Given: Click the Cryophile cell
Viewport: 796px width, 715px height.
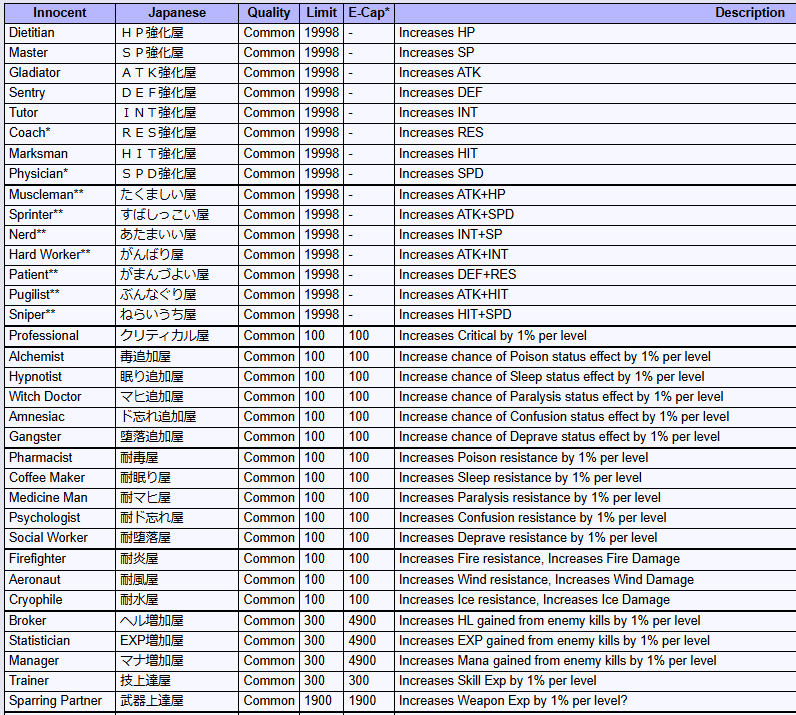Looking at the screenshot, I should point(60,600).
